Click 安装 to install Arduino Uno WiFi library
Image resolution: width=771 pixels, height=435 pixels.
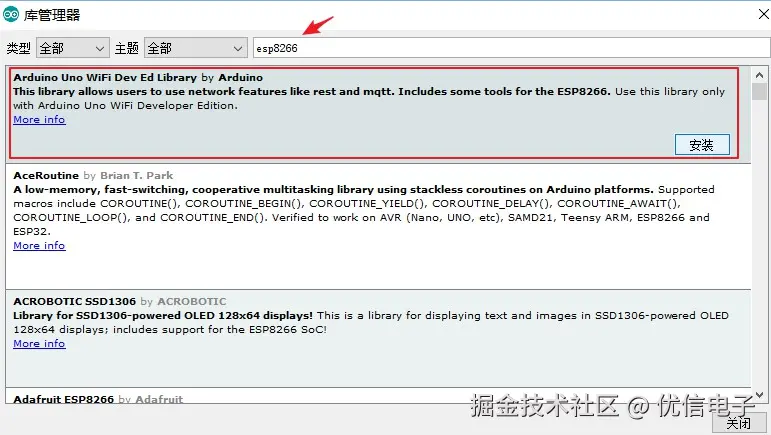[702, 145]
